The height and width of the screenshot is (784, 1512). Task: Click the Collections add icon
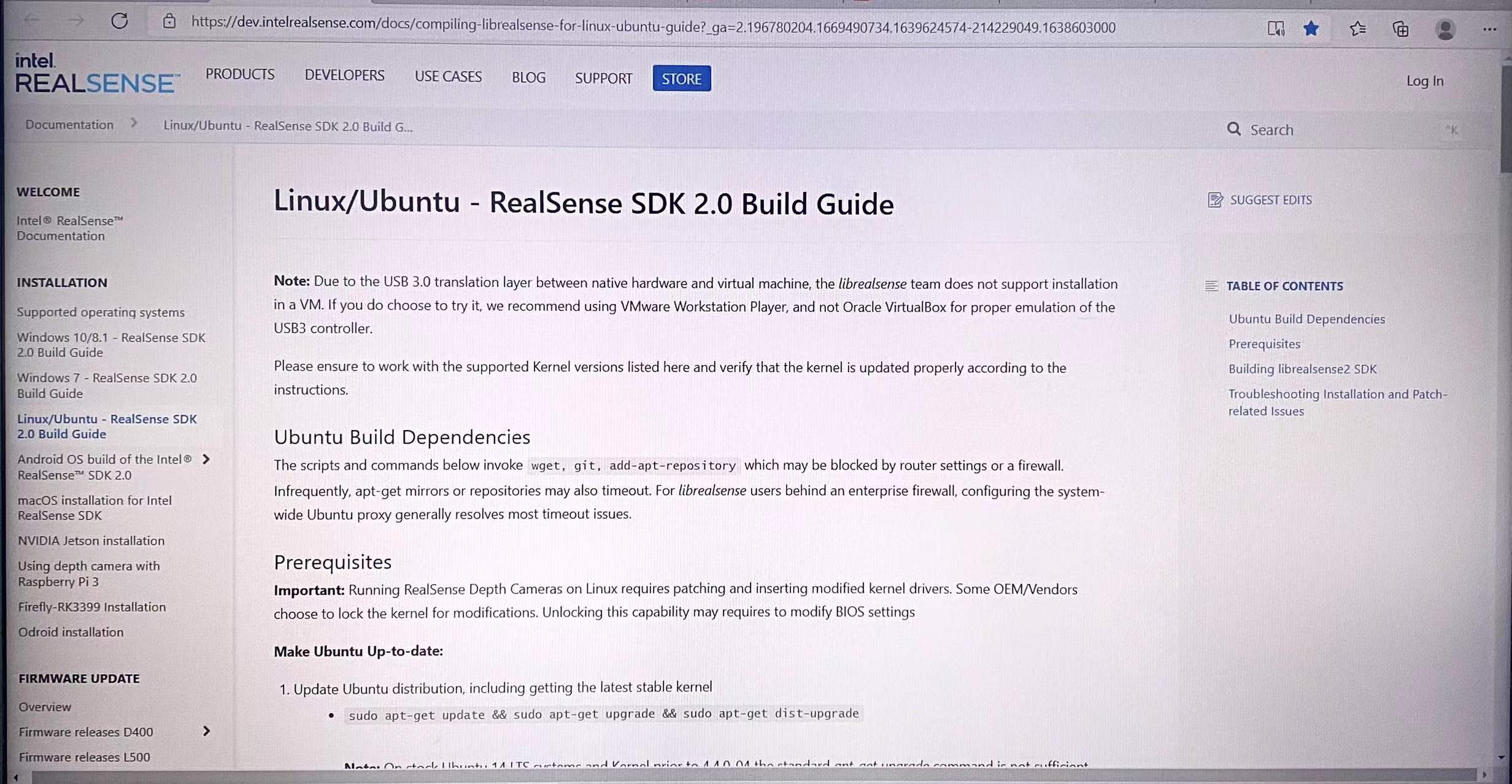[1401, 28]
